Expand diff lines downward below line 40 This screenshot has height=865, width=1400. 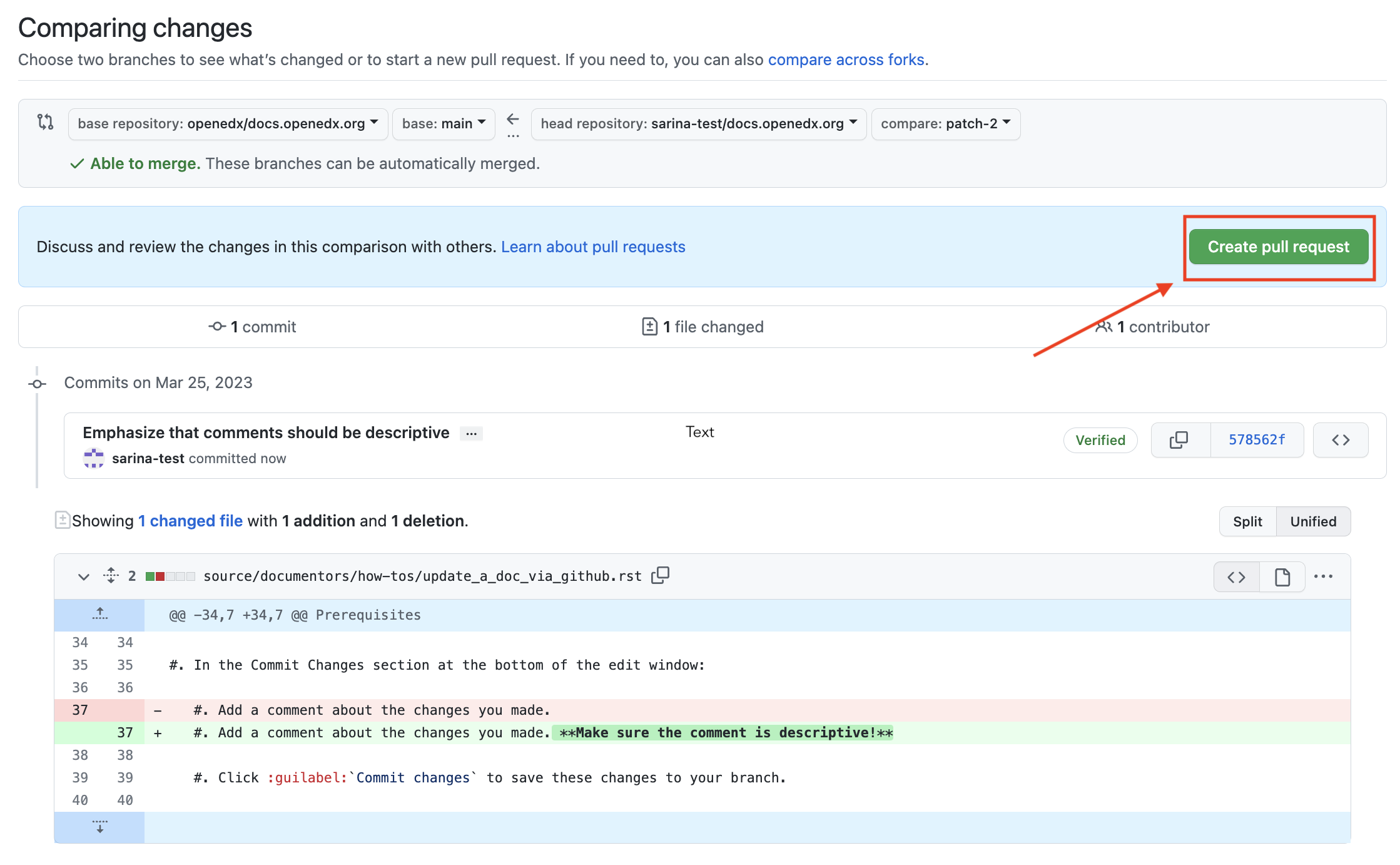tap(99, 827)
